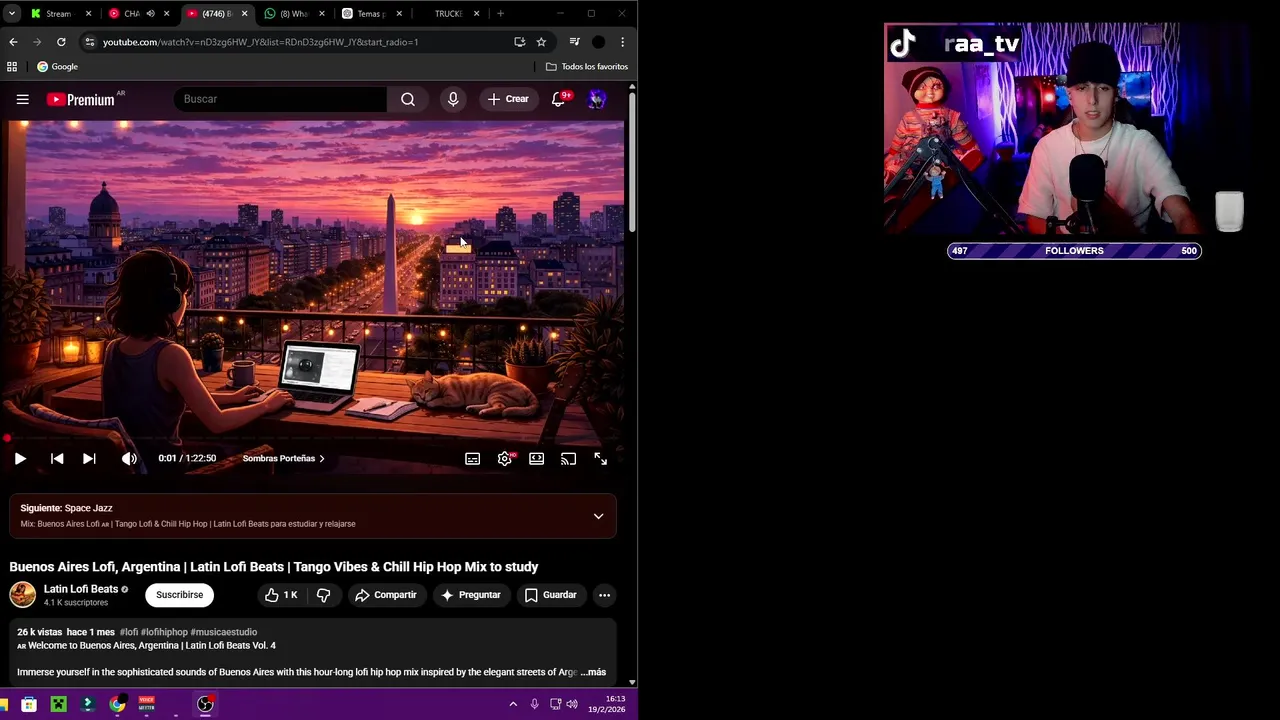Open Chrome tab search dropdown arrow
This screenshot has height=720, width=1280.
pyautogui.click(x=12, y=14)
